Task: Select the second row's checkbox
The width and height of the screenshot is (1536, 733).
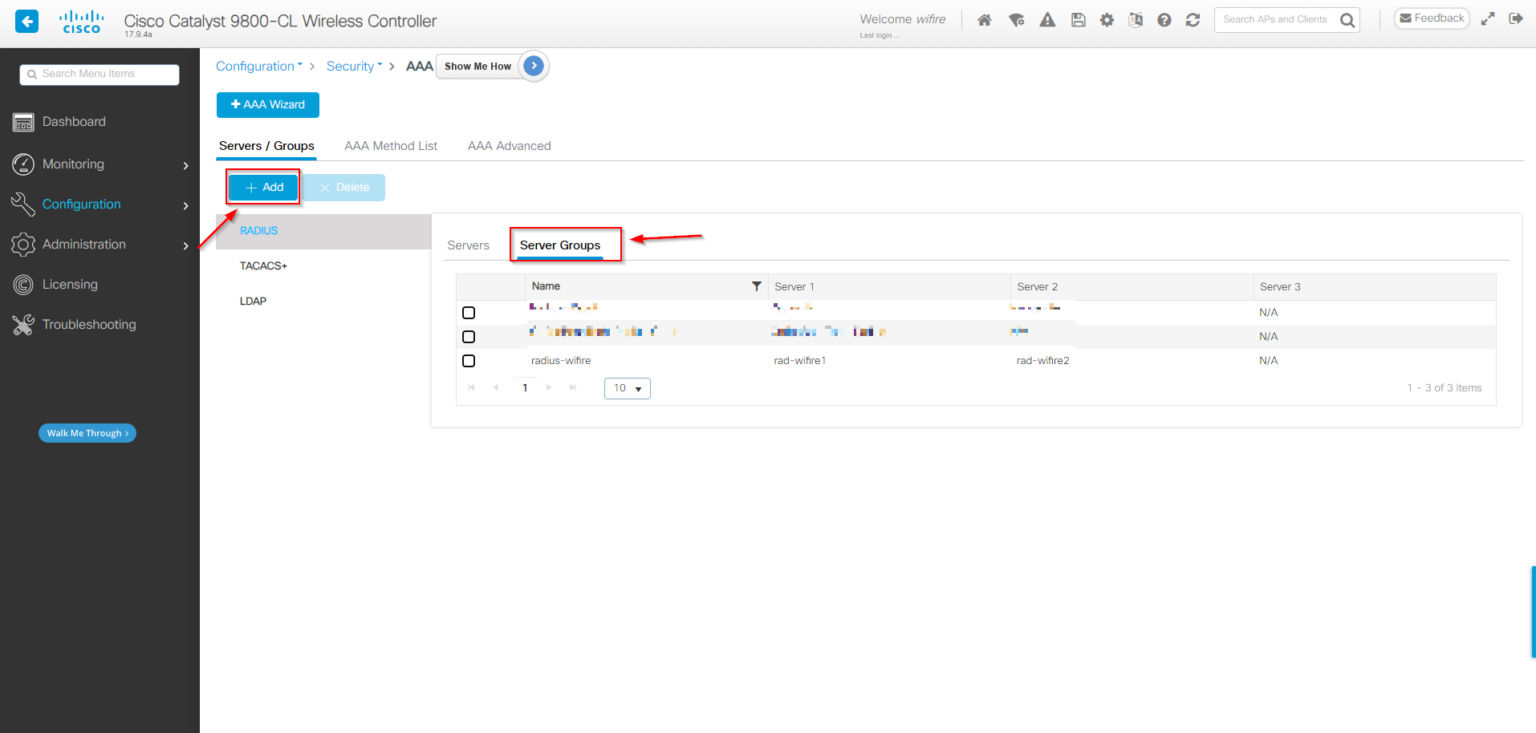Action: (468, 337)
